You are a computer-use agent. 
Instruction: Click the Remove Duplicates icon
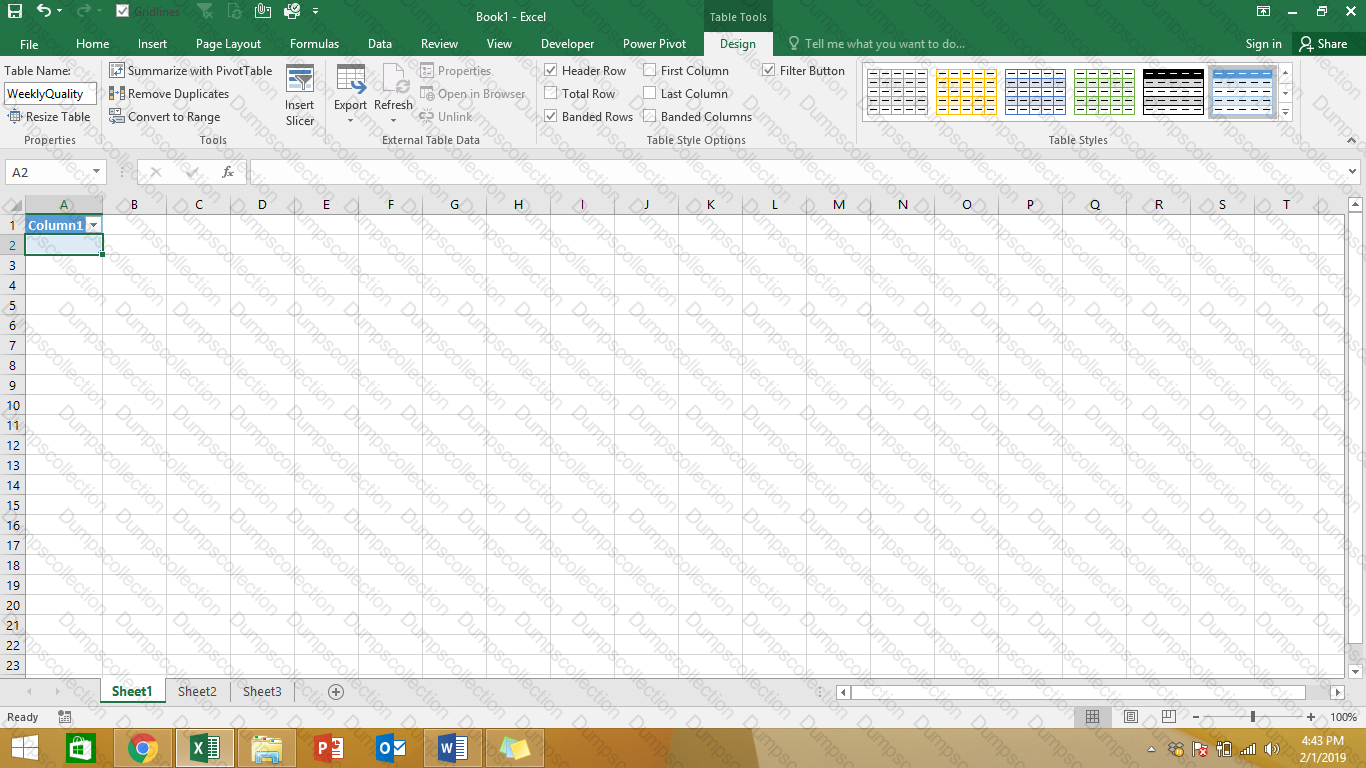coord(117,94)
